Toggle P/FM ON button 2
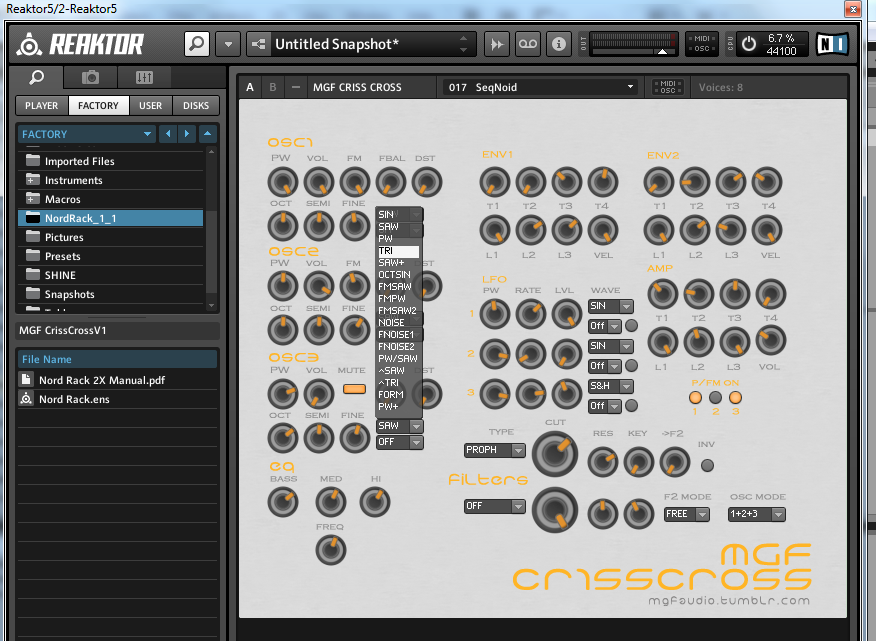The height and width of the screenshot is (641, 876). 715,397
